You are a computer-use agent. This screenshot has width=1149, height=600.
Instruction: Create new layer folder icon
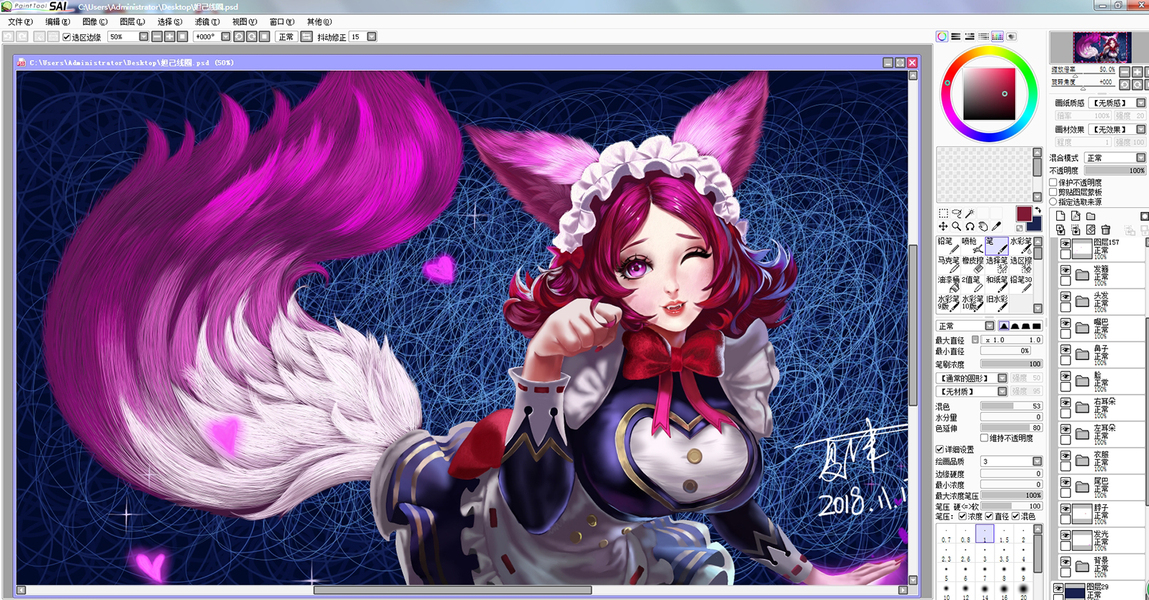(x=1090, y=215)
